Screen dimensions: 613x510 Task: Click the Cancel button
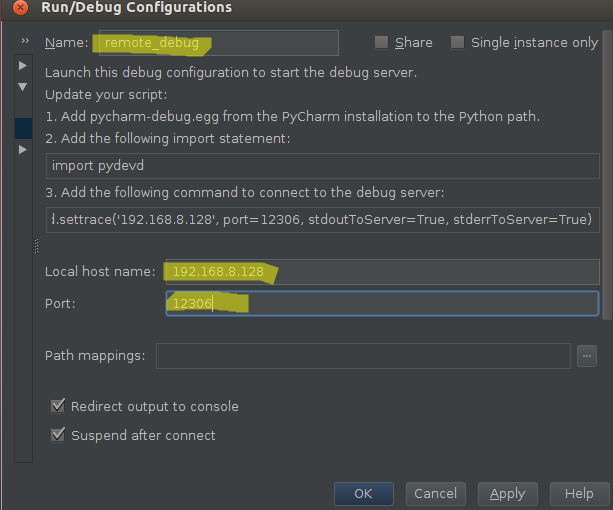(436, 494)
